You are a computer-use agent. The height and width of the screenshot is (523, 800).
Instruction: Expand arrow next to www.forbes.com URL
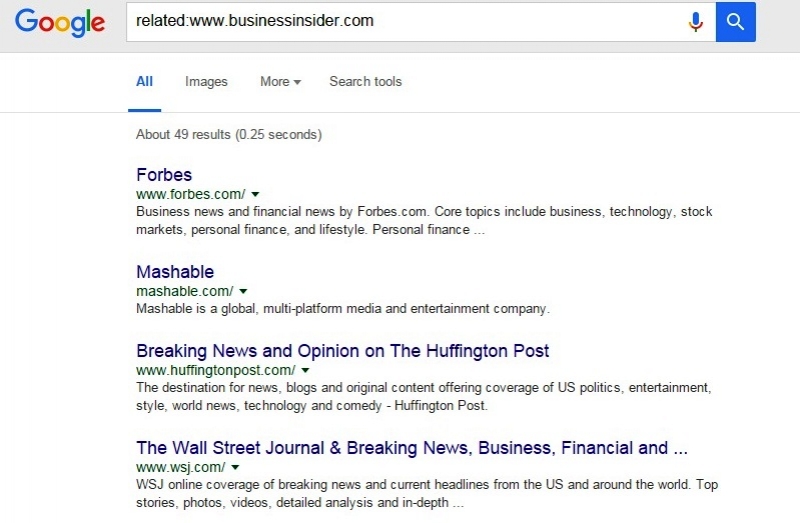[255, 194]
